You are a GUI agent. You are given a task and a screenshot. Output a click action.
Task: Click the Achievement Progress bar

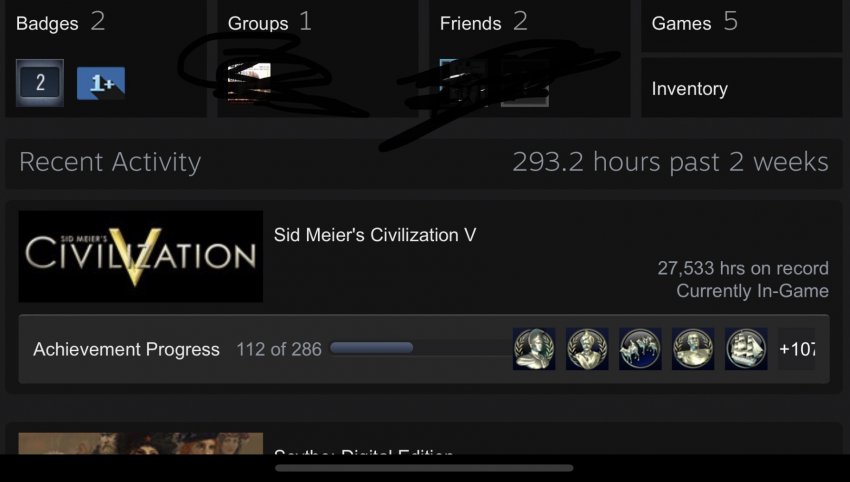(371, 348)
